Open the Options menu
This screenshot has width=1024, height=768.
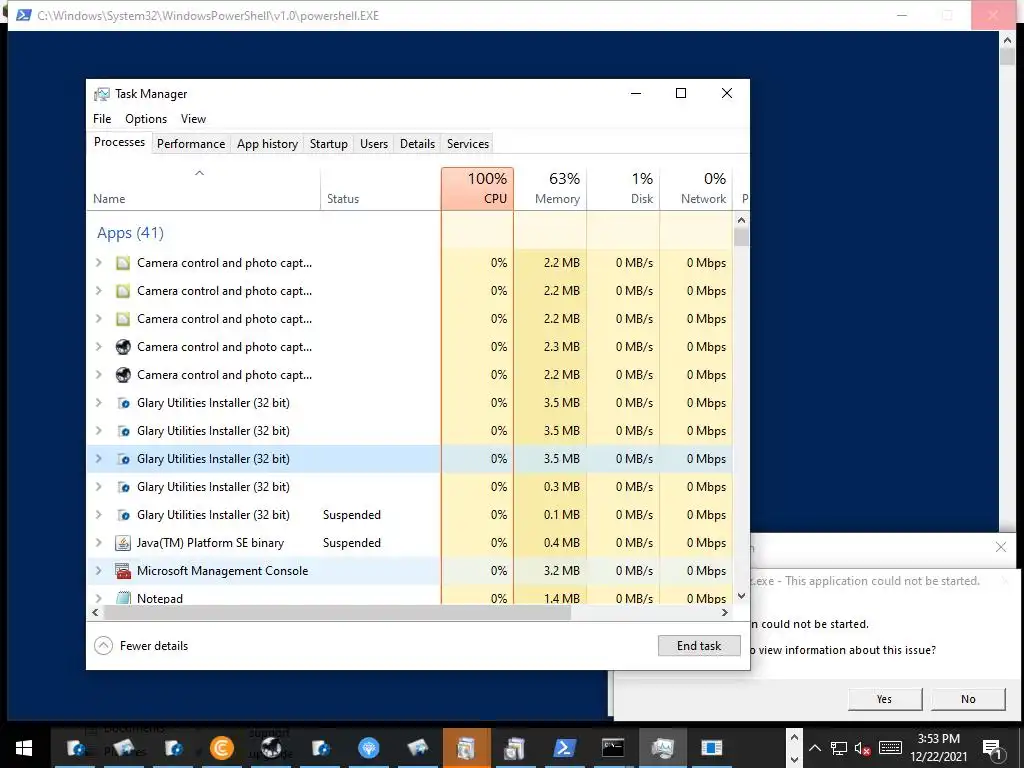146,119
